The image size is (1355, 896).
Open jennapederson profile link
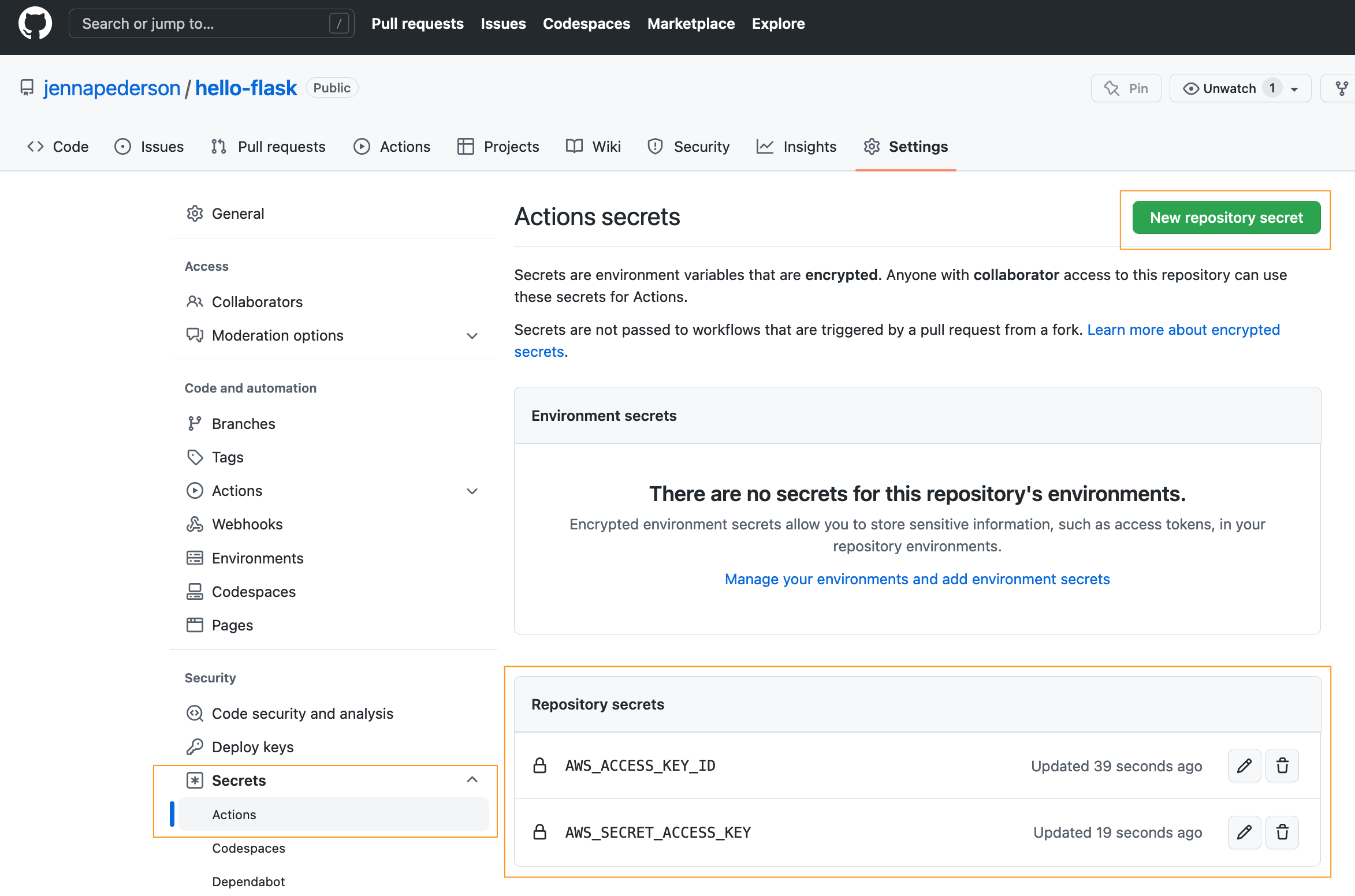112,88
